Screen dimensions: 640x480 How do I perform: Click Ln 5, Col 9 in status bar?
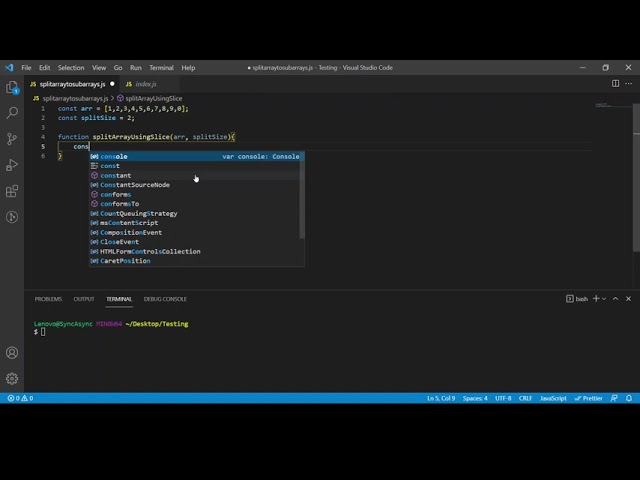[x=441, y=398]
